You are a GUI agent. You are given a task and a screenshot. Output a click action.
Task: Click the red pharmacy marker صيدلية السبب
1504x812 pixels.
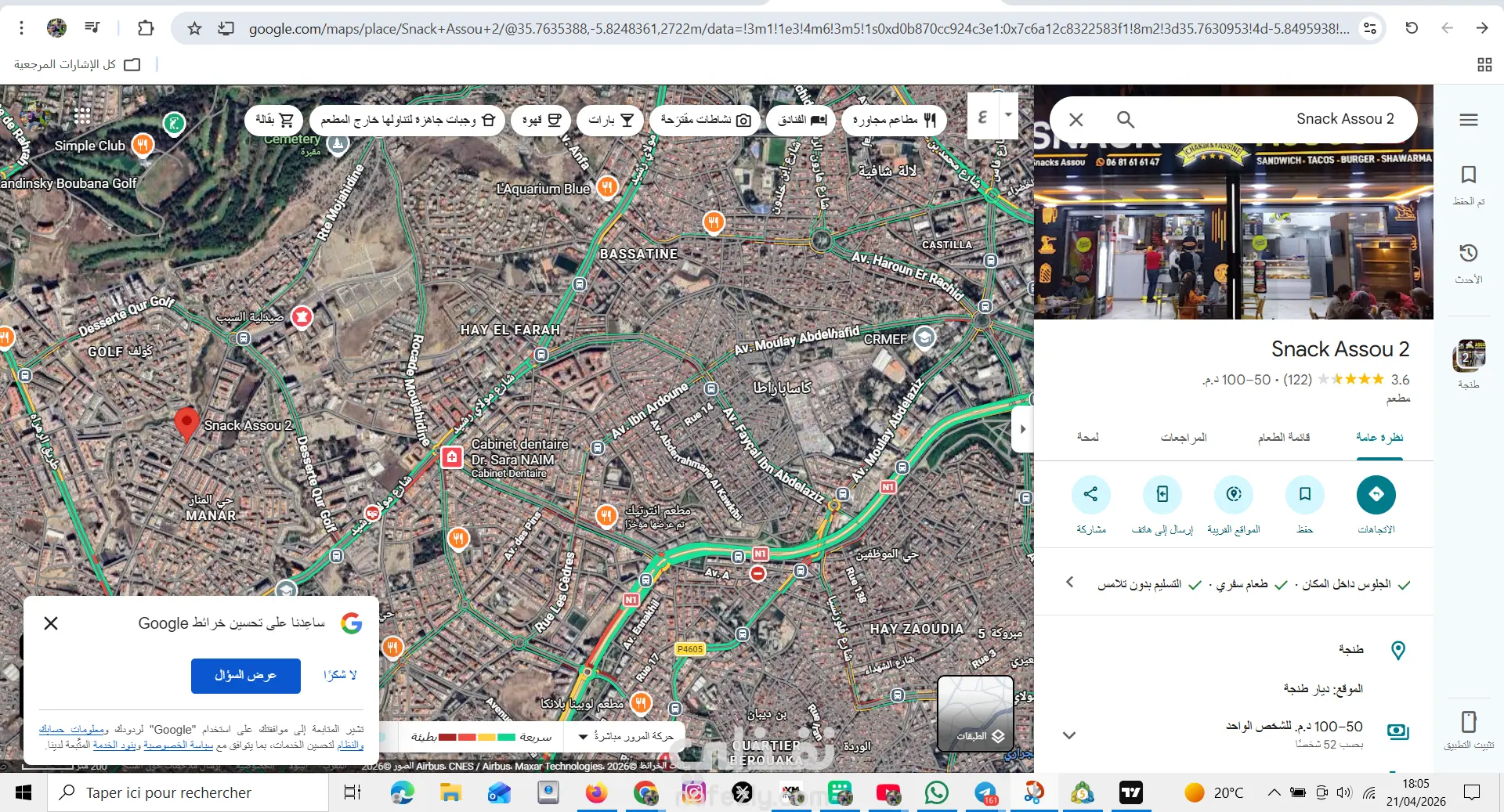coord(302,316)
